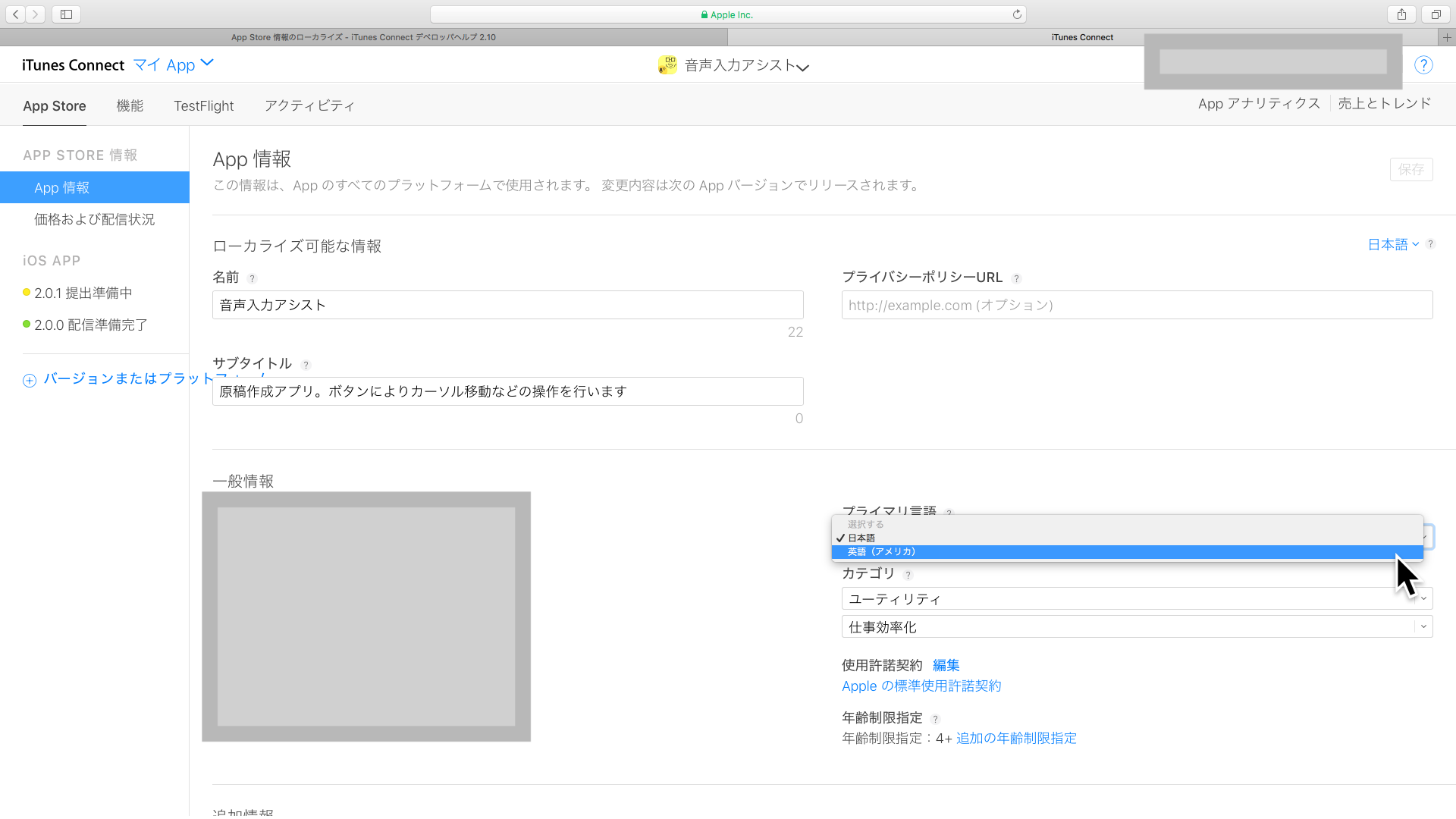Open Apple の標準使用許諾契約 link
Image resolution: width=1456 pixels, height=819 pixels.
pyautogui.click(x=921, y=686)
